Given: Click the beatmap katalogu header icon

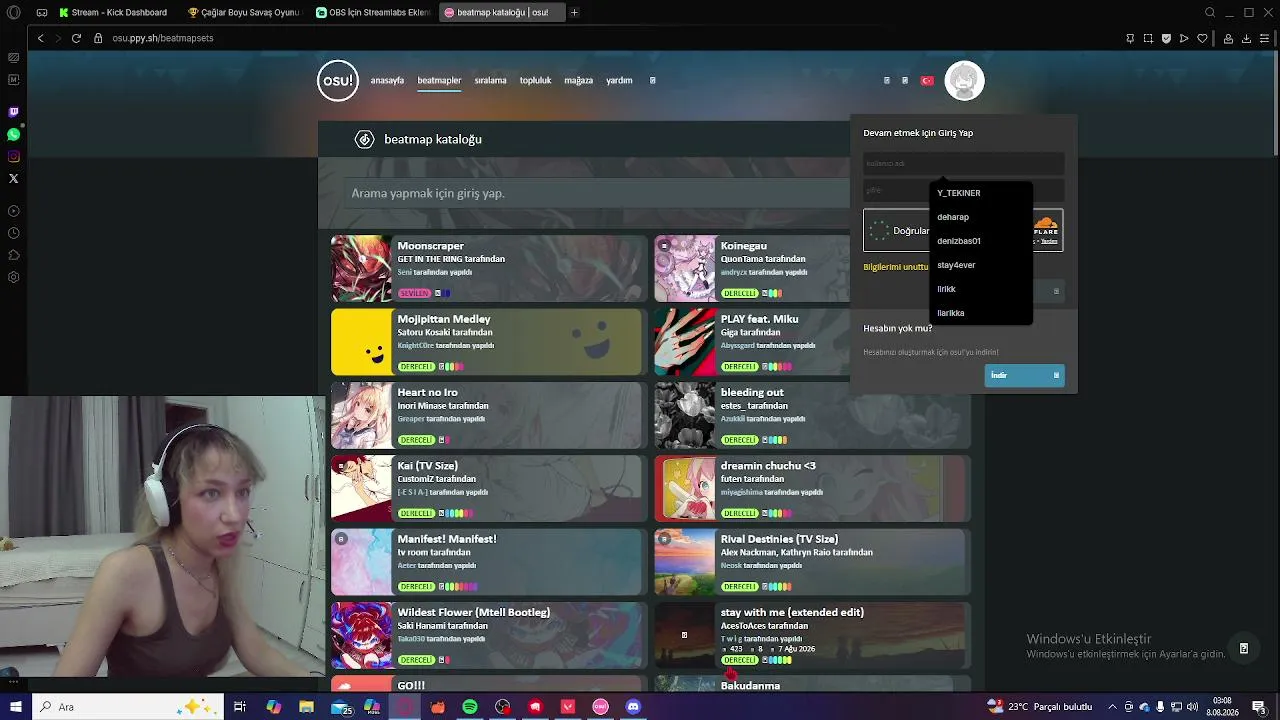Looking at the screenshot, I should point(365,140).
